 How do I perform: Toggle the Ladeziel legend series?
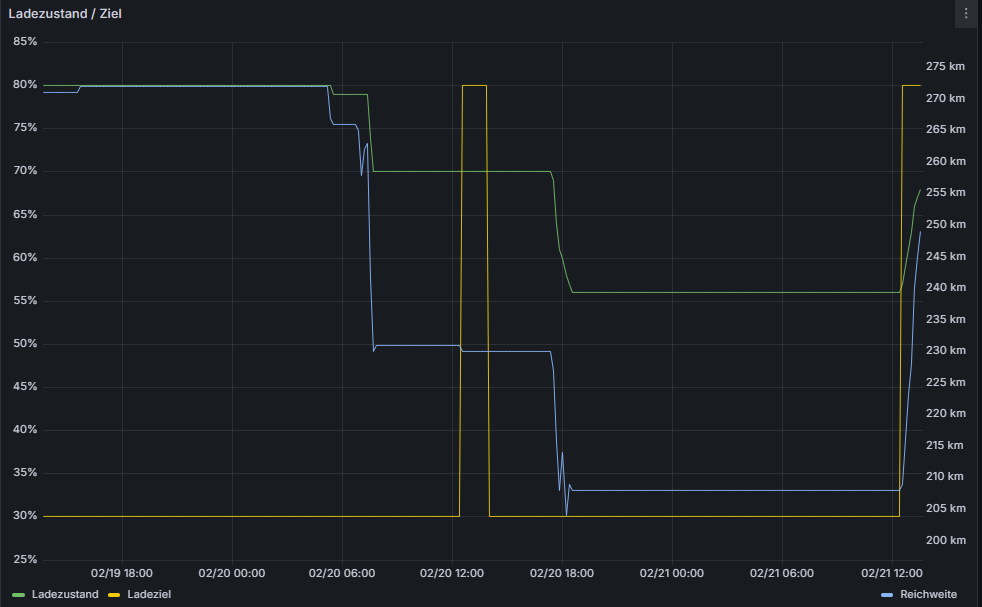coord(149,594)
